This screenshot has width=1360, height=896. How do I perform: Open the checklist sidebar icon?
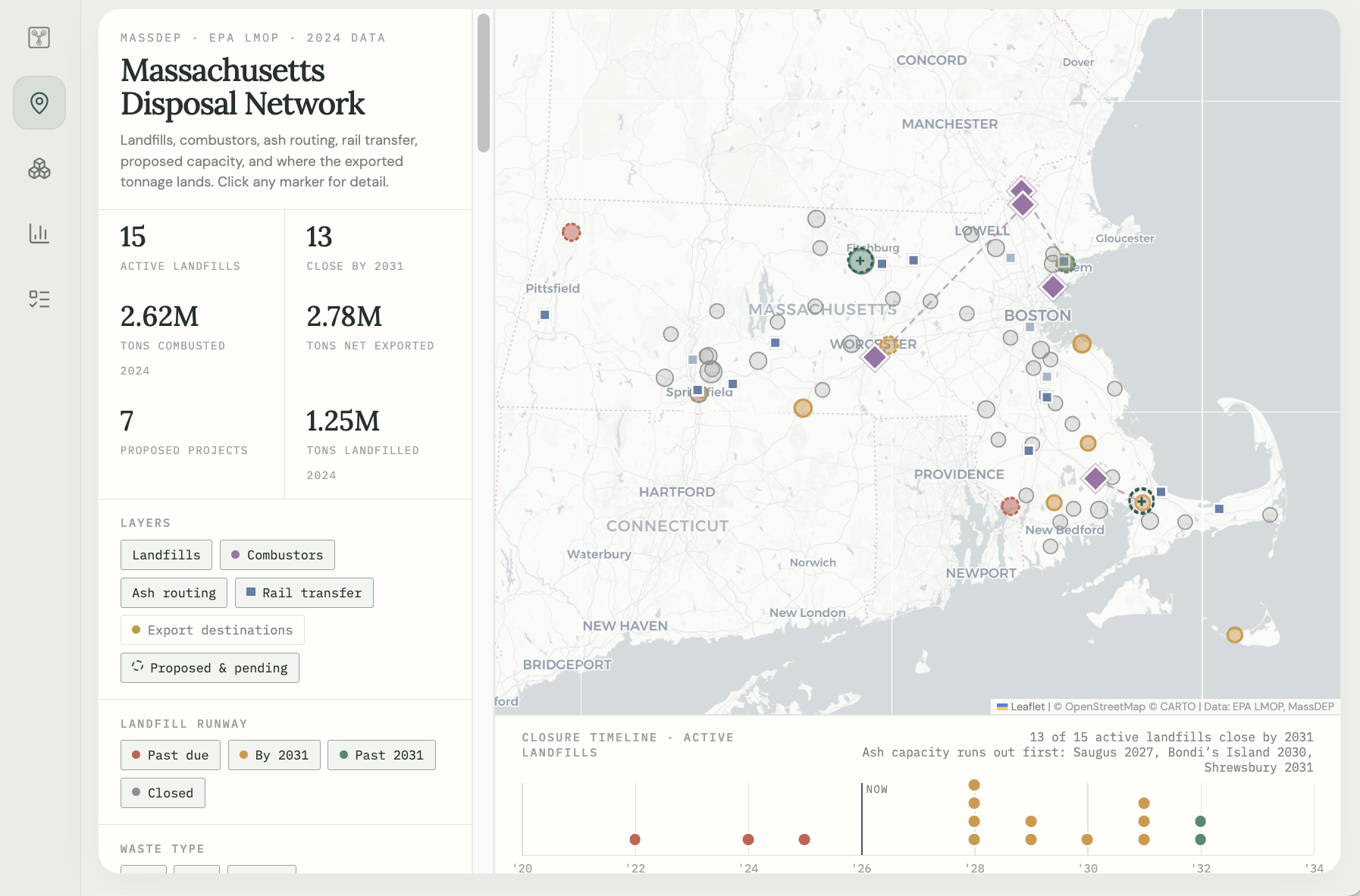[39, 299]
